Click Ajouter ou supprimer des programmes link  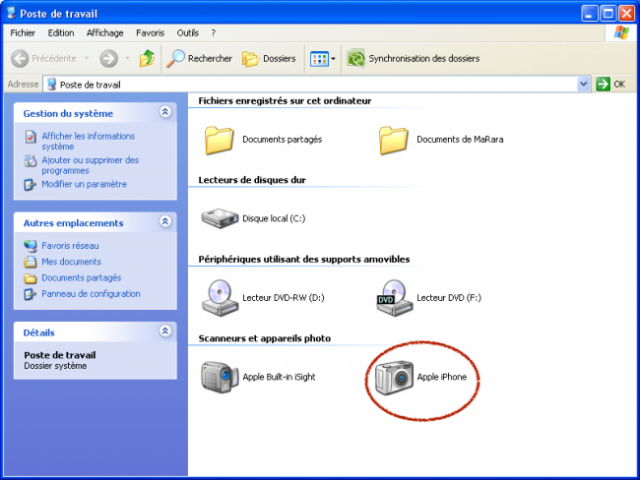pos(90,165)
